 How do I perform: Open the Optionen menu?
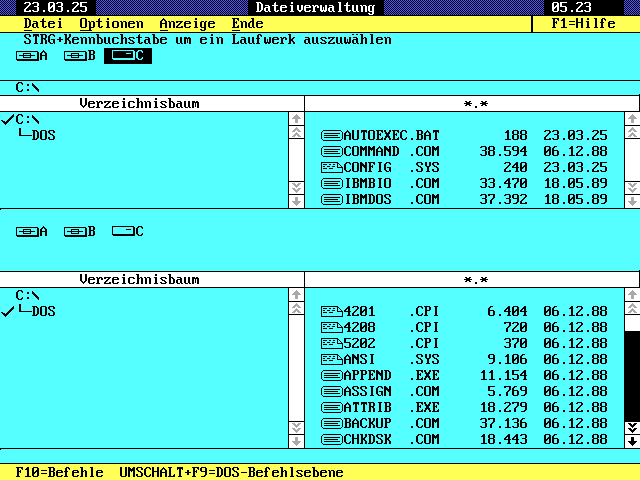[111, 24]
